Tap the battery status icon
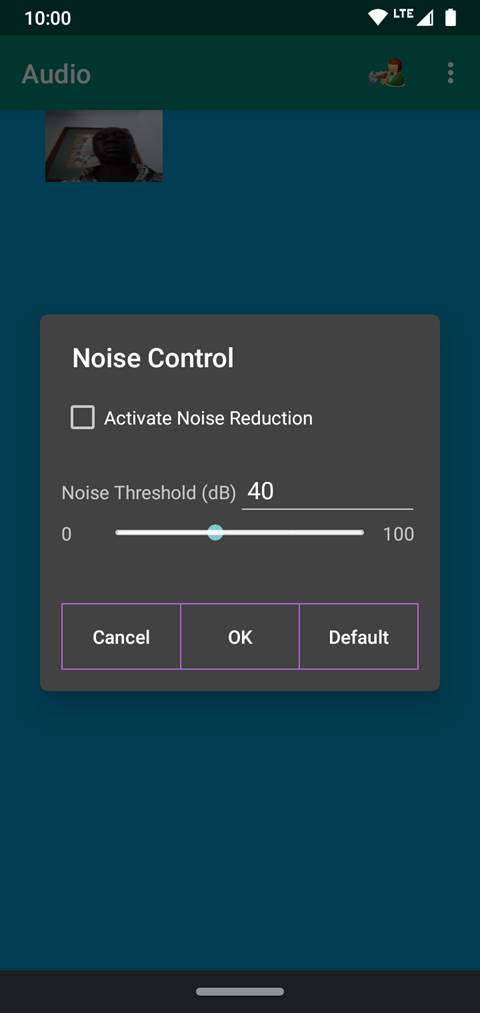 450,17
